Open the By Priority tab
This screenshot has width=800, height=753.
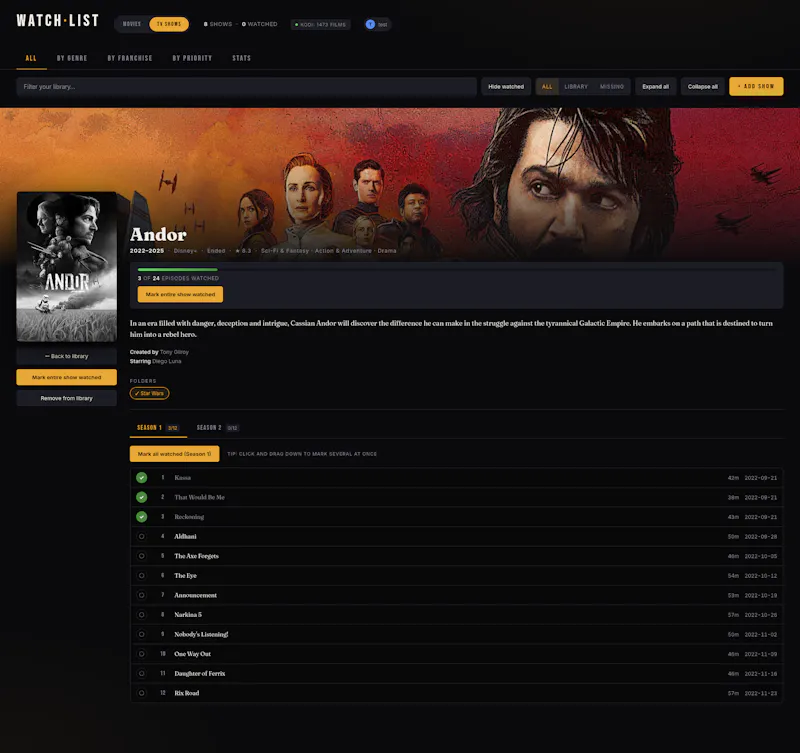[x=192, y=58]
